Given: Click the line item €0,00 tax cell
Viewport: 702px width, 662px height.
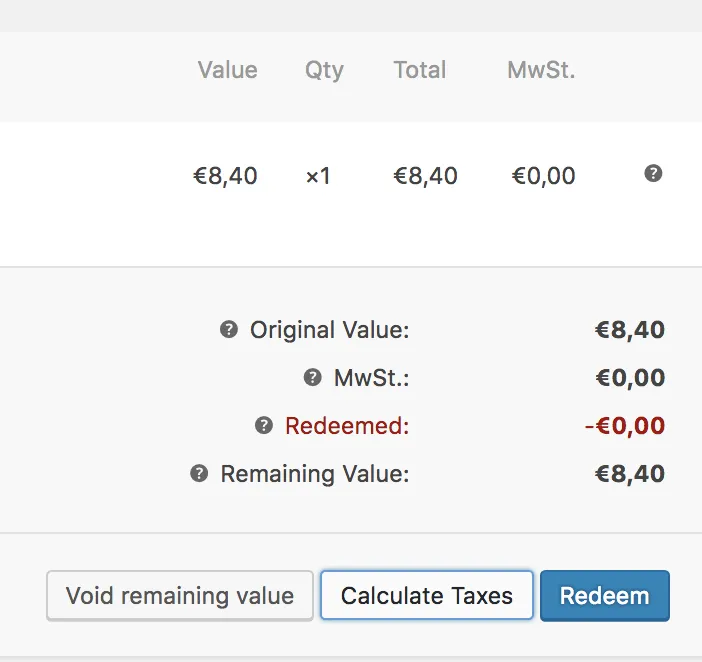Looking at the screenshot, I should click(x=544, y=175).
